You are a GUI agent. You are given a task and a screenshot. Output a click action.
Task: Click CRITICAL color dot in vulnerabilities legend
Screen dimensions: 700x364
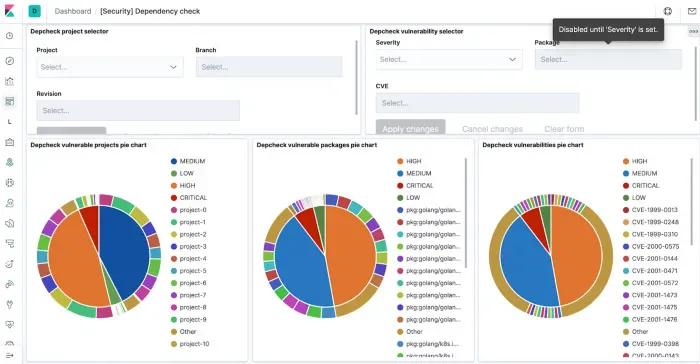626,185
